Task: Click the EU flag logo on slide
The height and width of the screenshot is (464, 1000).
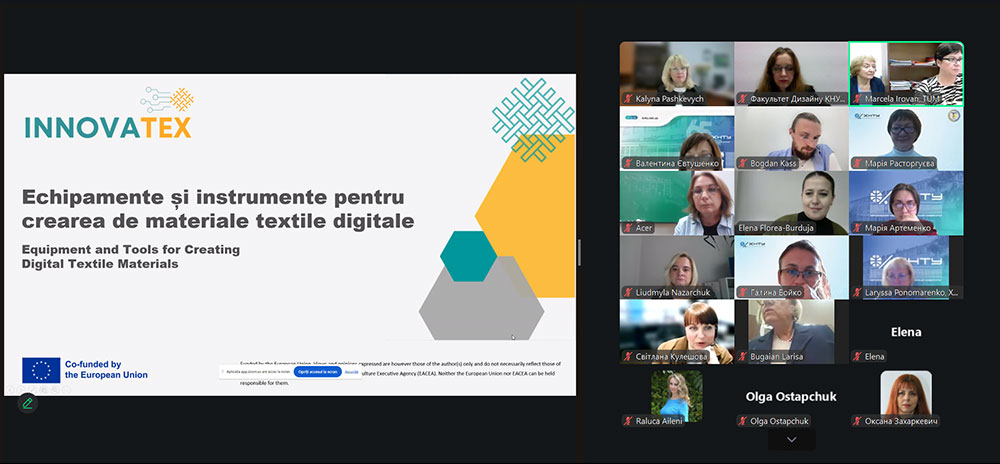Action: [41, 370]
